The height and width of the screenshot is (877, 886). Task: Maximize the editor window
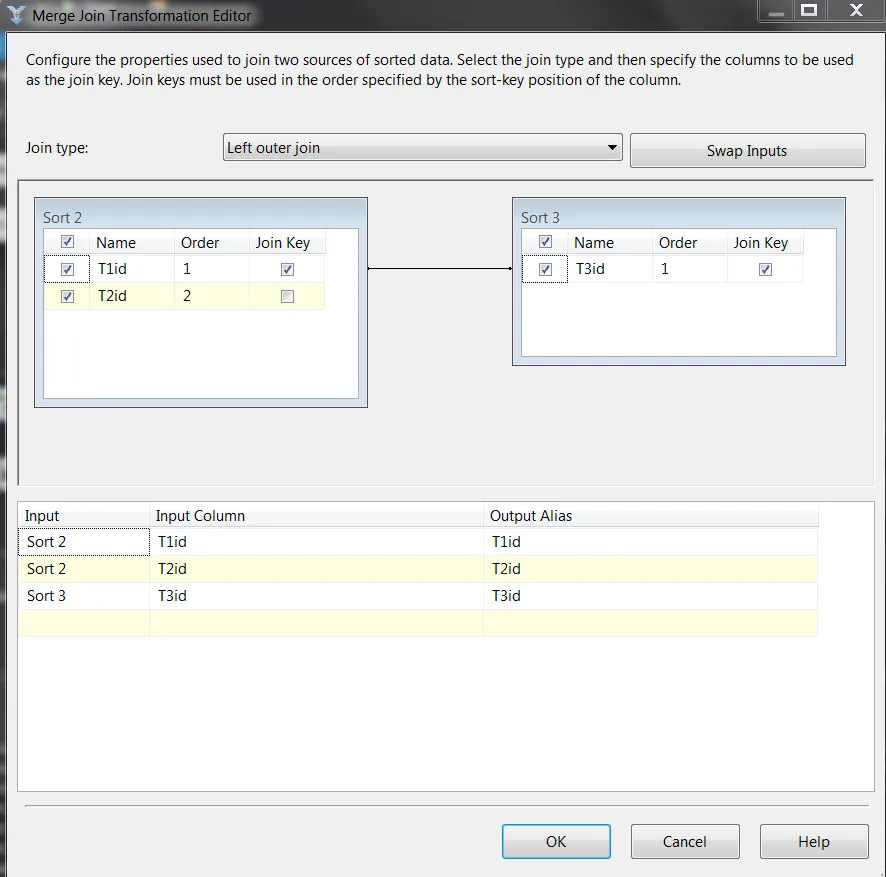pyautogui.click(x=809, y=10)
